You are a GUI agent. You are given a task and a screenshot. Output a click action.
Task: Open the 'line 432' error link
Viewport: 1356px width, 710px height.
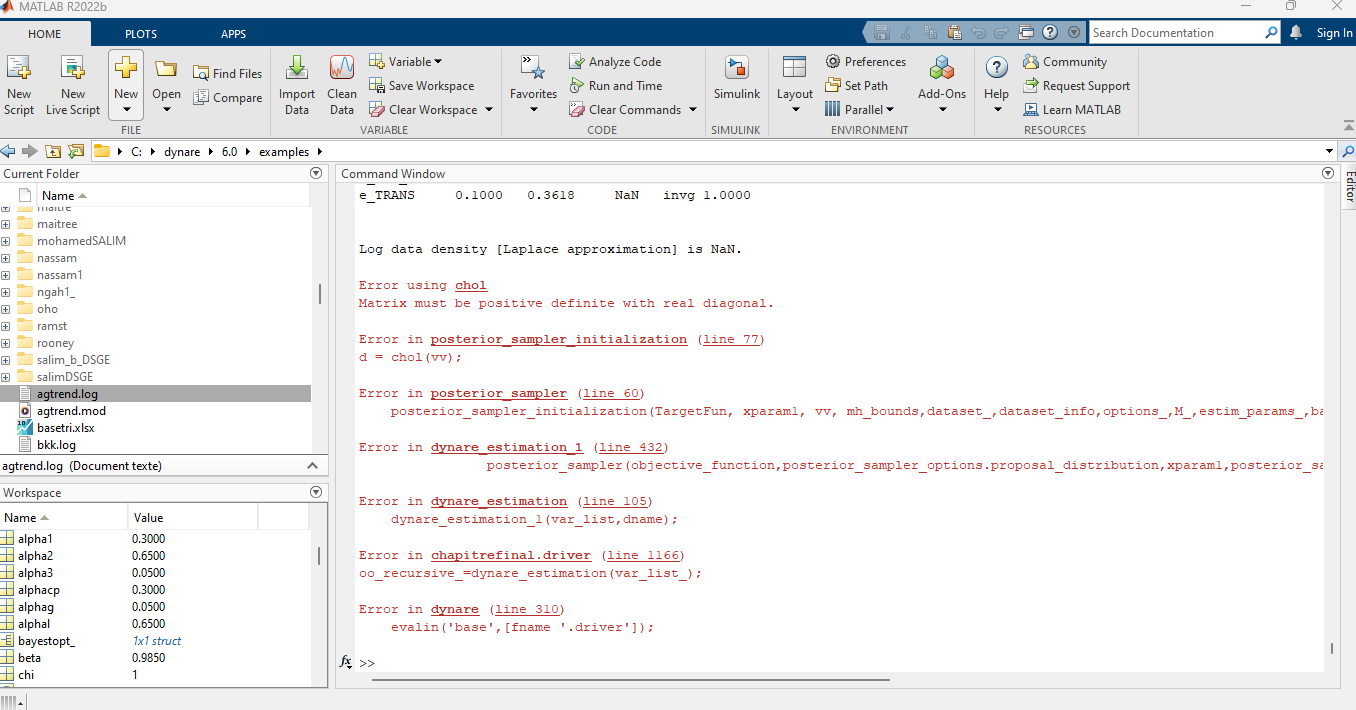click(x=630, y=447)
